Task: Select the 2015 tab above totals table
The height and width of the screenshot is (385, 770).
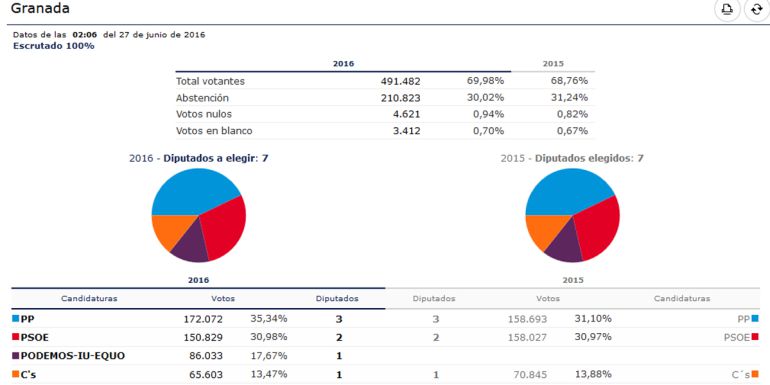Action: pos(553,64)
